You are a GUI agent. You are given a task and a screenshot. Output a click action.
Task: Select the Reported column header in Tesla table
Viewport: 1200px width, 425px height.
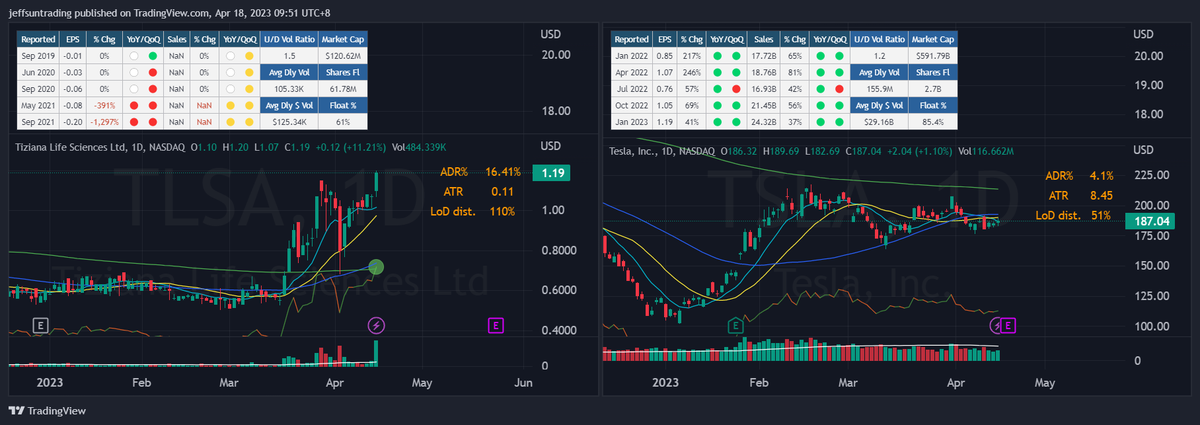point(631,38)
